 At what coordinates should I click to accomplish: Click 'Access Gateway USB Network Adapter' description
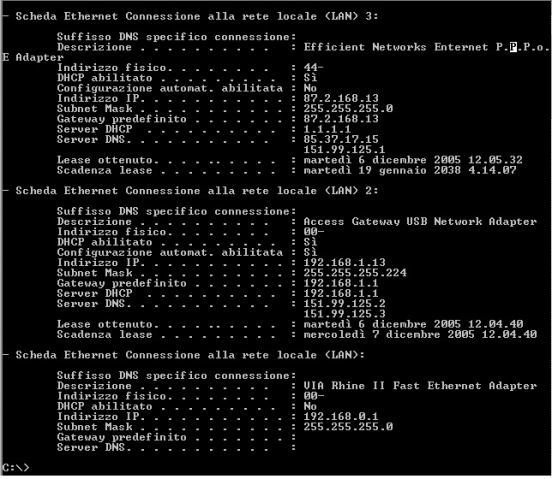(420, 221)
